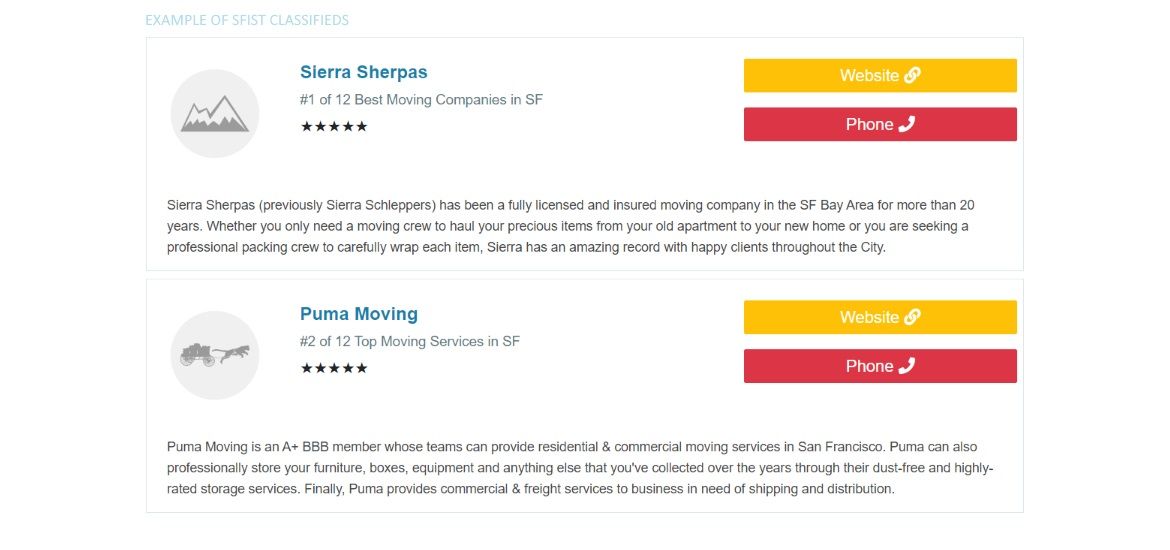Image resolution: width=1170 pixels, height=550 pixels.
Task: Click the first star of Sierra Sherpas rating
Action: (x=307, y=127)
